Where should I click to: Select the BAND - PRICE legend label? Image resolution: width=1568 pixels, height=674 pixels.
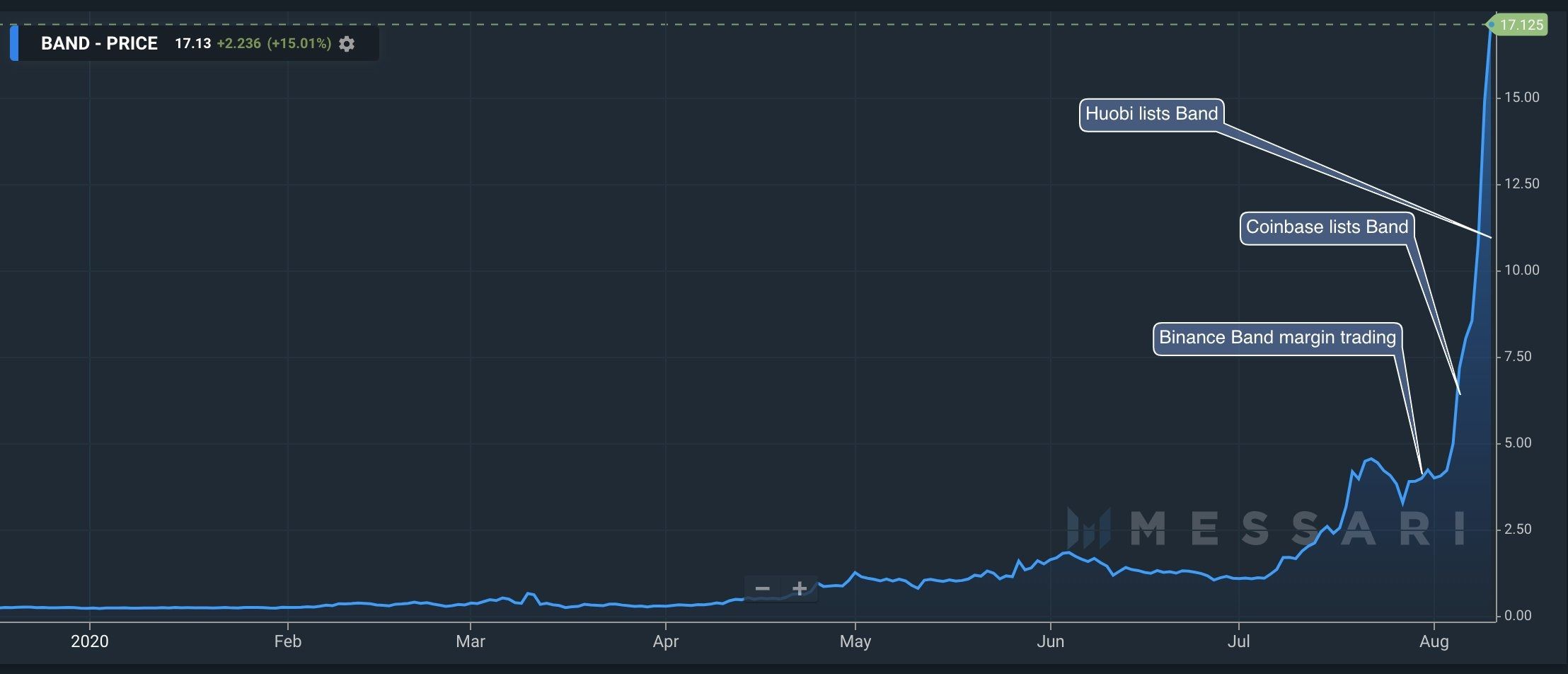click(x=99, y=43)
